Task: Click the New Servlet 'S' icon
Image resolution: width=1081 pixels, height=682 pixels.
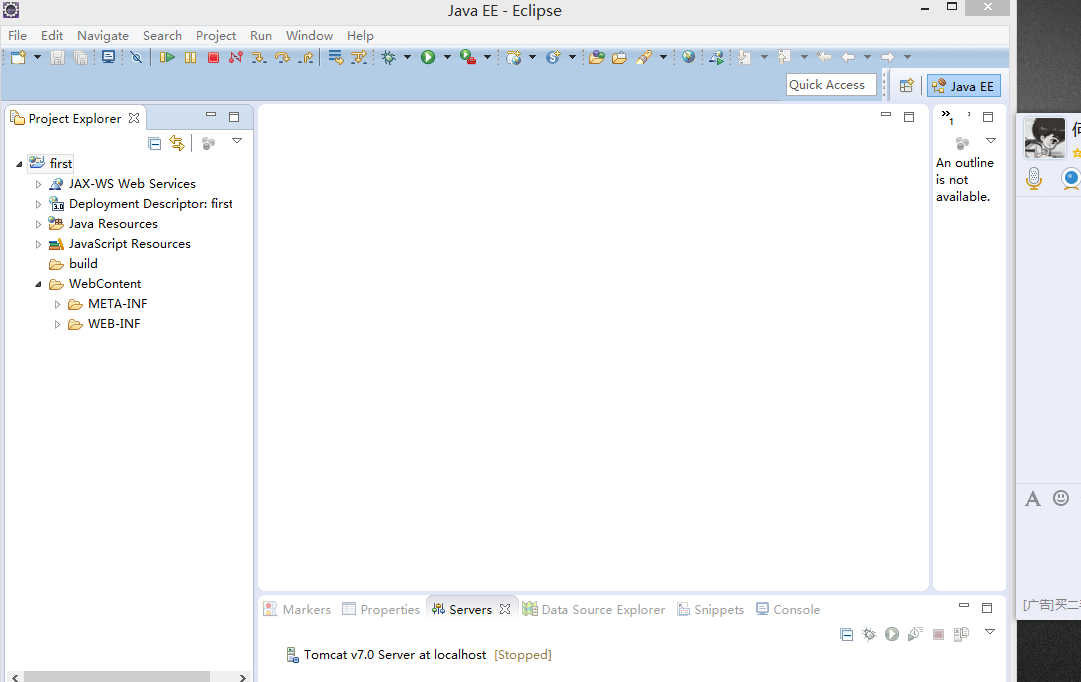Action: pyautogui.click(x=553, y=57)
